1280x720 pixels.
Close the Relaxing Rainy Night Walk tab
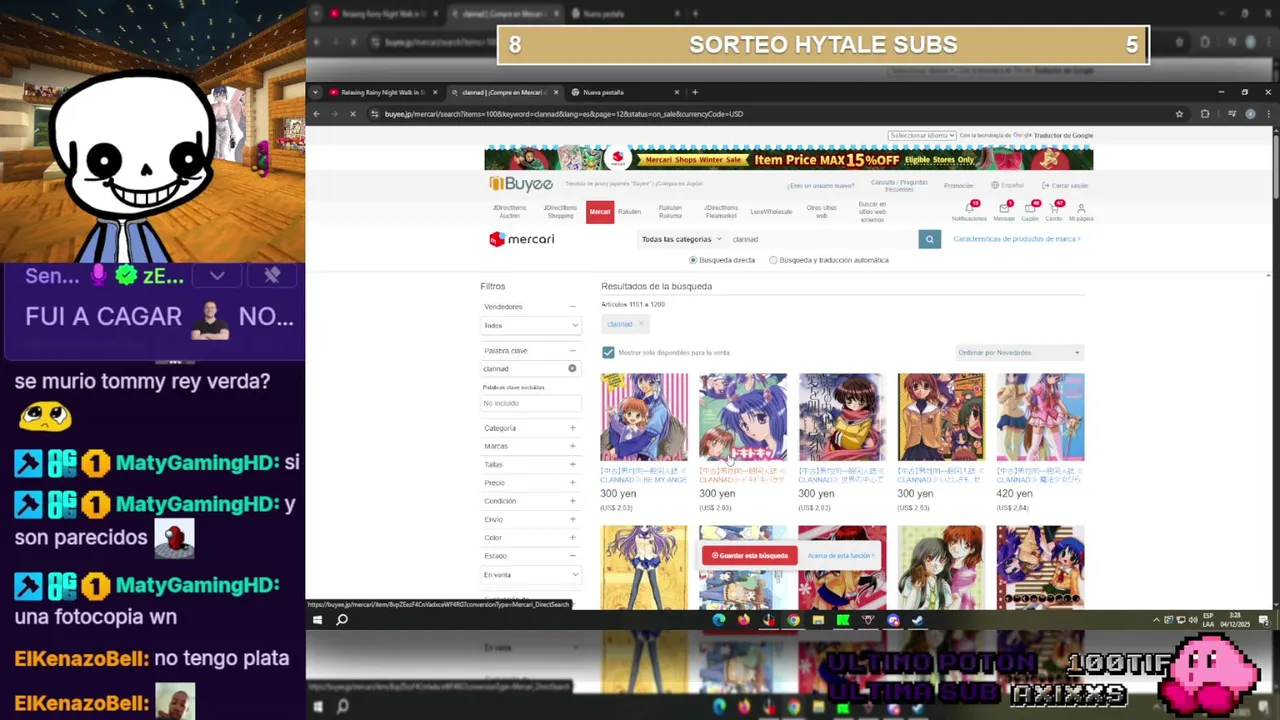[x=435, y=92]
